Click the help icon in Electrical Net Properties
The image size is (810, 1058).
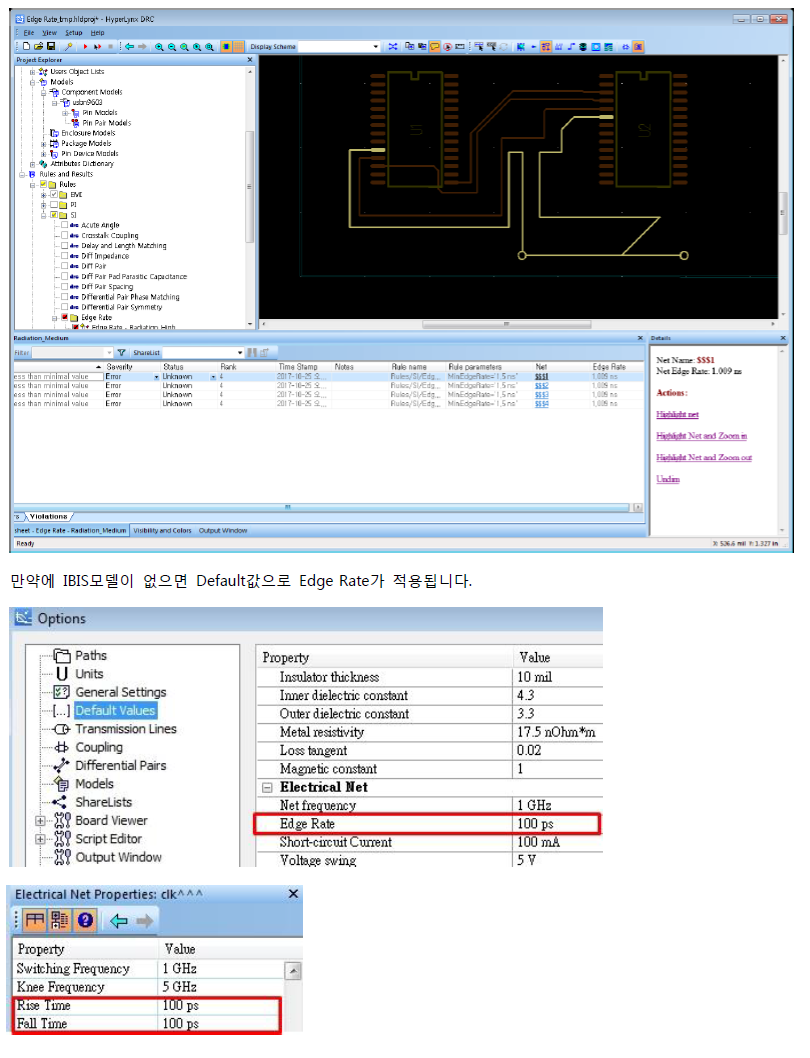(86, 920)
